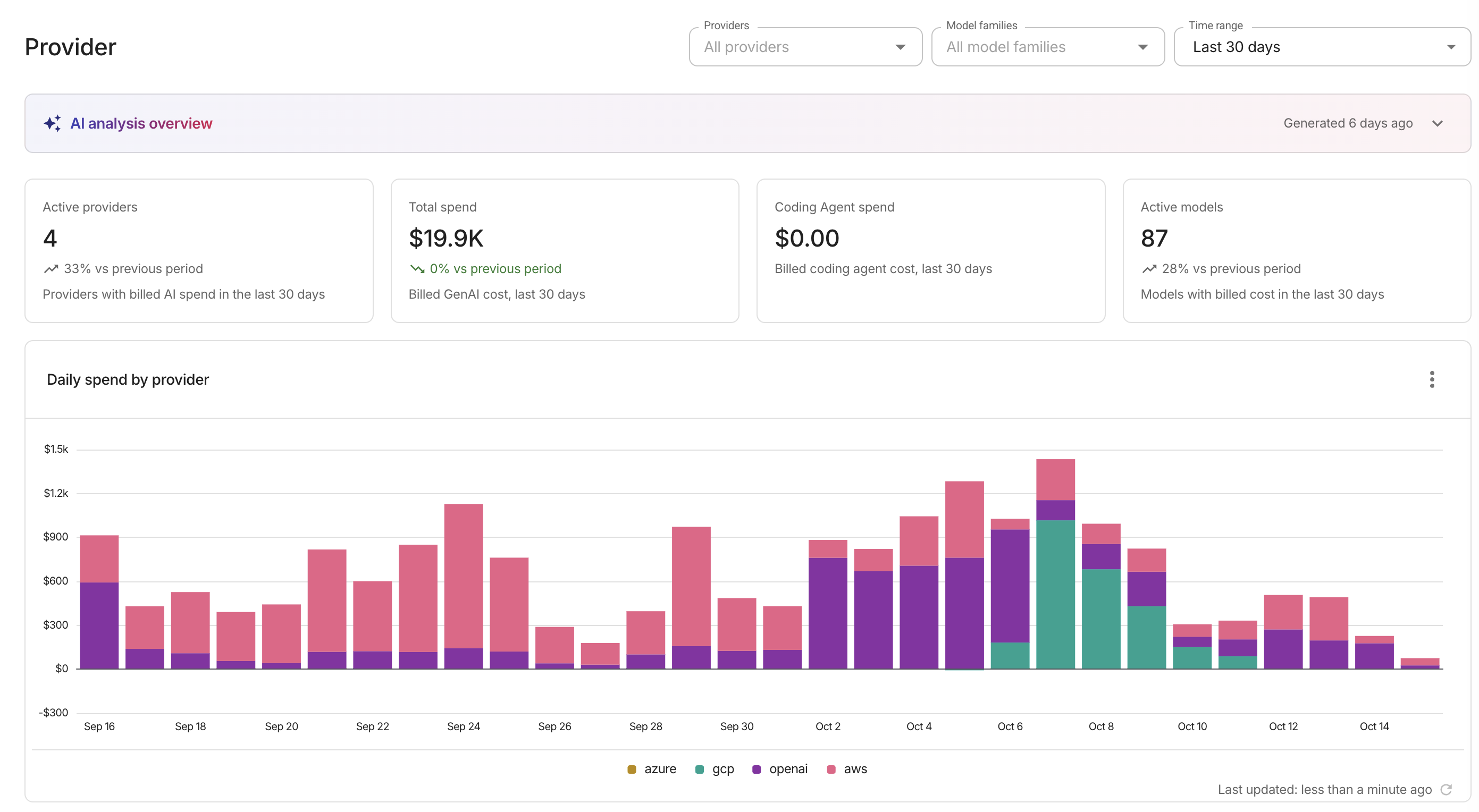This screenshot has height=812, width=1479.
Task: Open the Time range dropdown
Action: 1322,47
